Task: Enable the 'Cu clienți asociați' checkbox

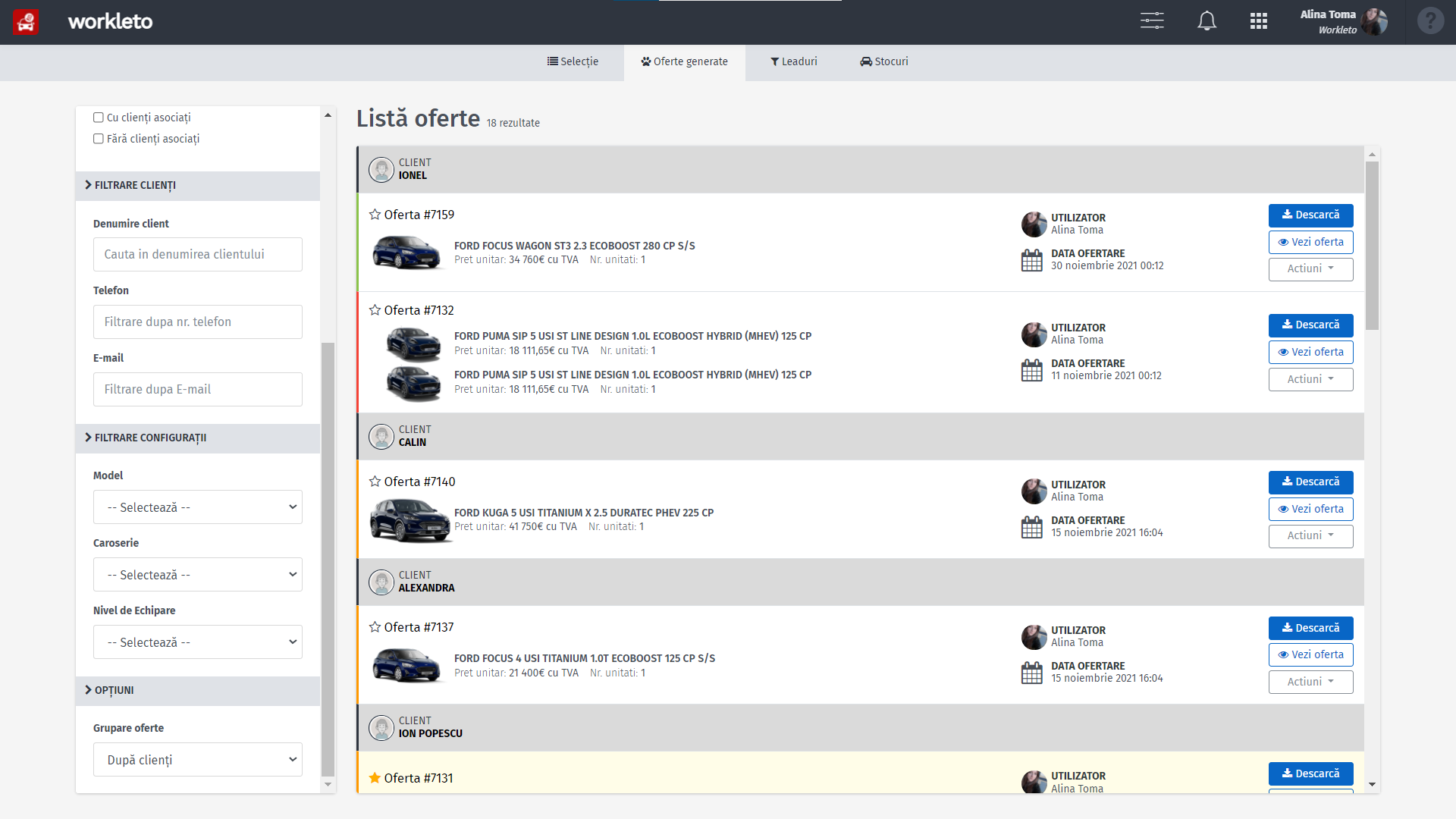Action: (x=99, y=118)
